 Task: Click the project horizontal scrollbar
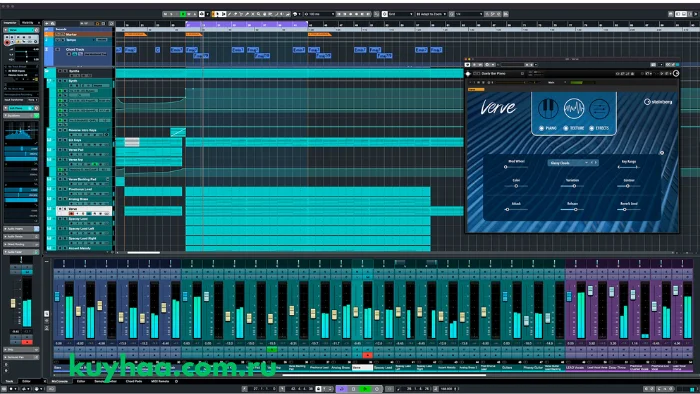click(143, 253)
